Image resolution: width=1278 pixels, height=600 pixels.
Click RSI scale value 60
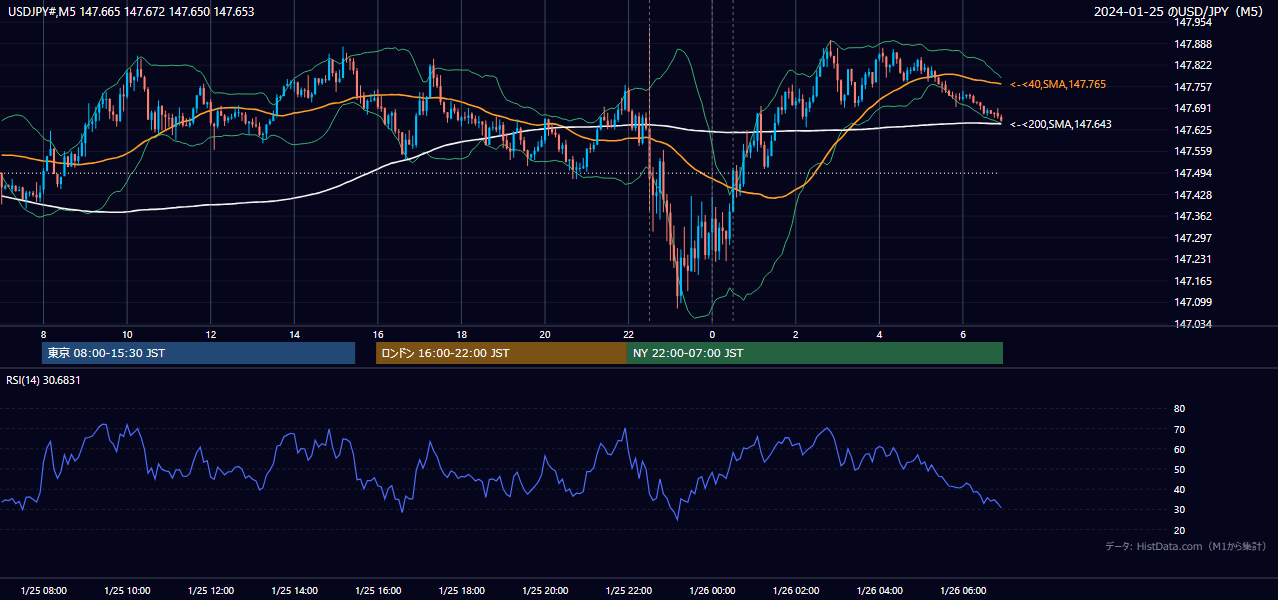1179,450
